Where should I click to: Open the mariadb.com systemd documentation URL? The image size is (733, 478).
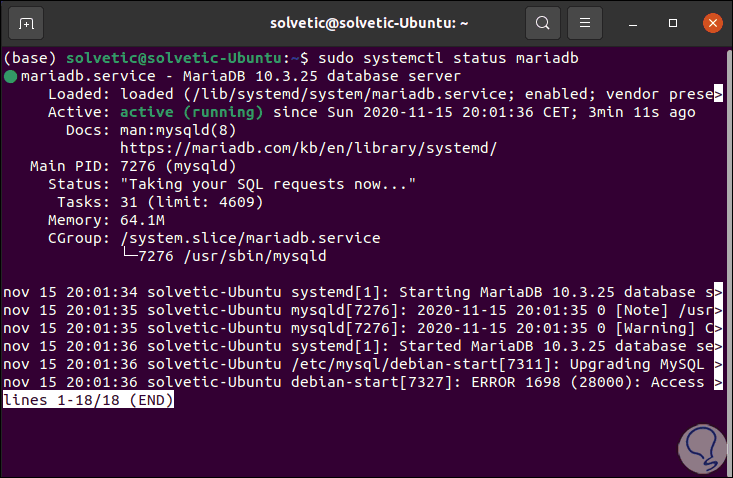click(x=308, y=148)
